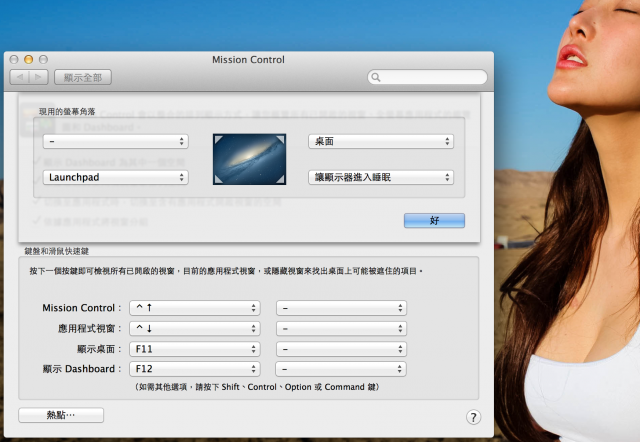The image size is (640, 442).
Task: Open Mission Control keyboard shortcut dropdown
Action: tap(195, 308)
